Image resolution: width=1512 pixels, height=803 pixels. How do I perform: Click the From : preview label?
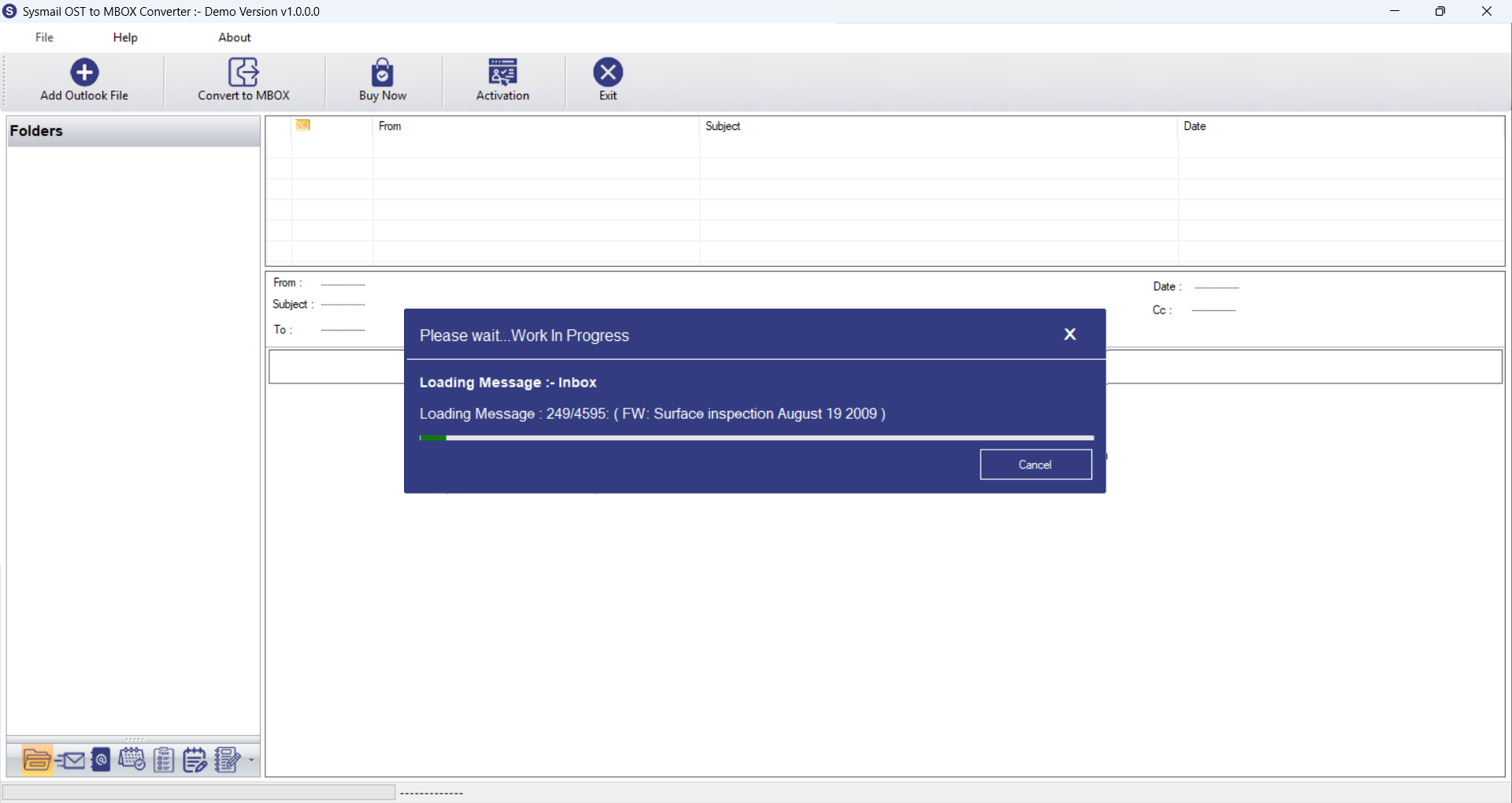[287, 283]
